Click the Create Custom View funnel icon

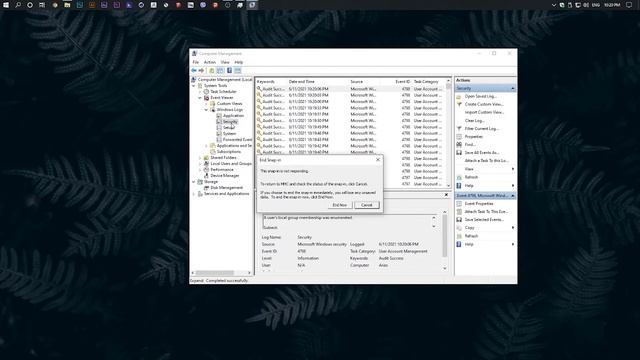pyautogui.click(x=459, y=104)
